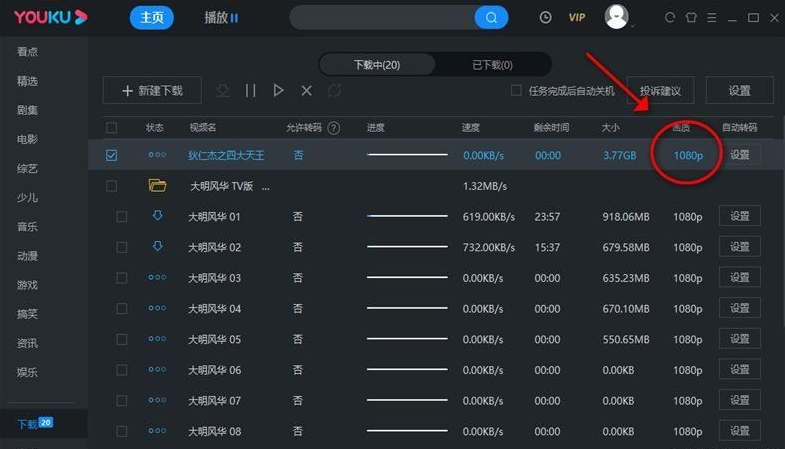
Task: Open the avatar account dropdown
Action: pos(618,17)
